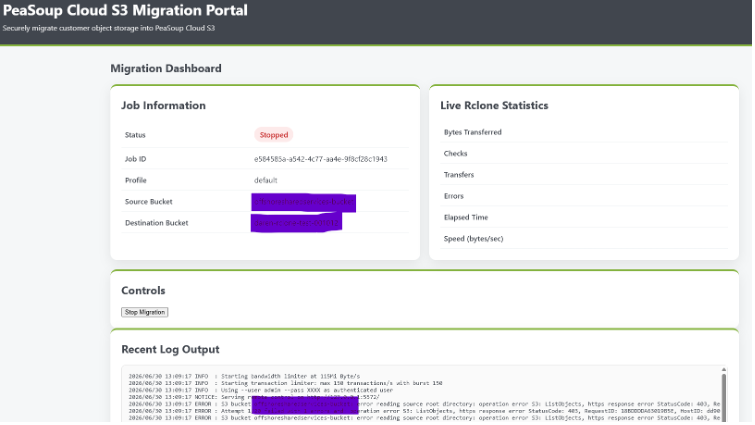Click the Job ID label

click(x=135, y=159)
